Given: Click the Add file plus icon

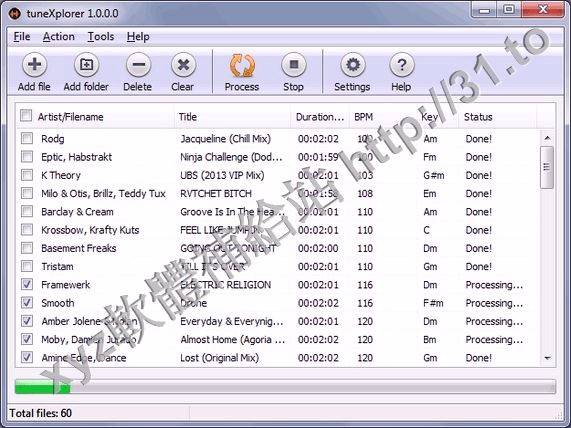Looking at the screenshot, I should point(34,65).
